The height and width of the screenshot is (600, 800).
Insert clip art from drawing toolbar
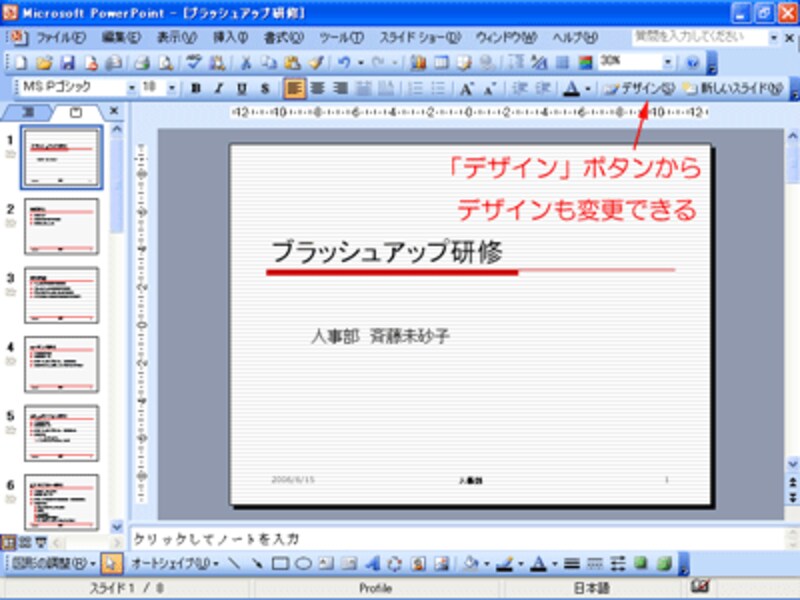pos(418,563)
